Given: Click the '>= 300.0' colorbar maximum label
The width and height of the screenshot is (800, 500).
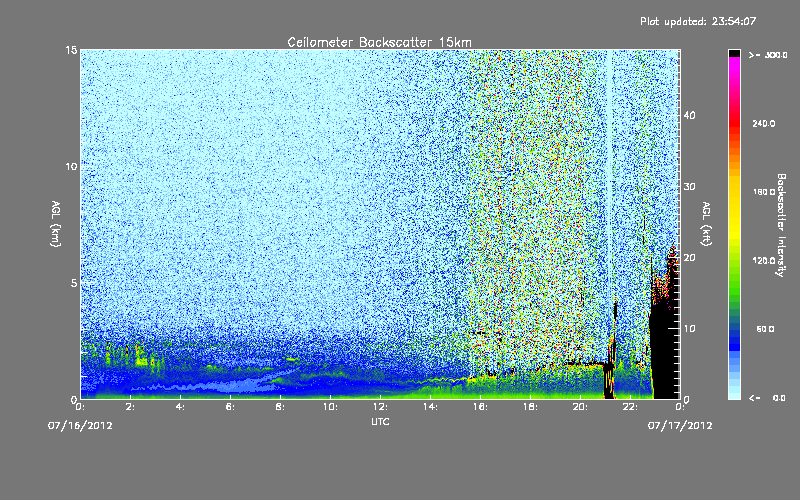Looking at the screenshot, I should pyautogui.click(x=768, y=55).
